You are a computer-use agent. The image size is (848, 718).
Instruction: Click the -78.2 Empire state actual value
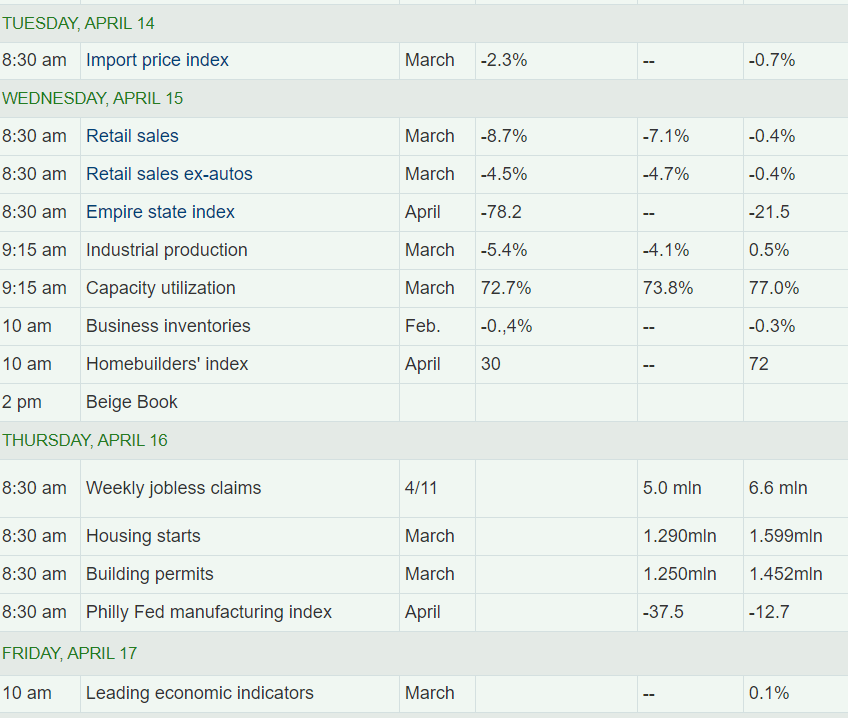pos(501,211)
